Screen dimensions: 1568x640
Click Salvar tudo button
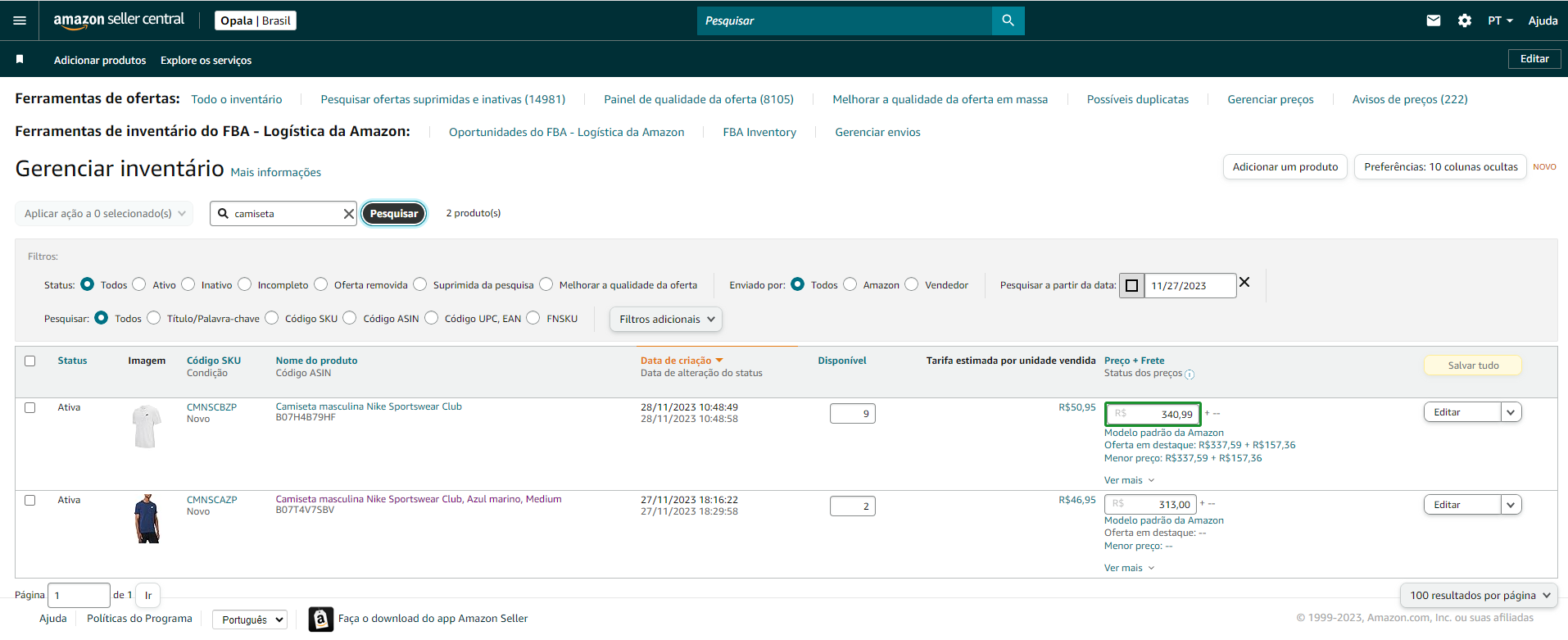point(1473,365)
